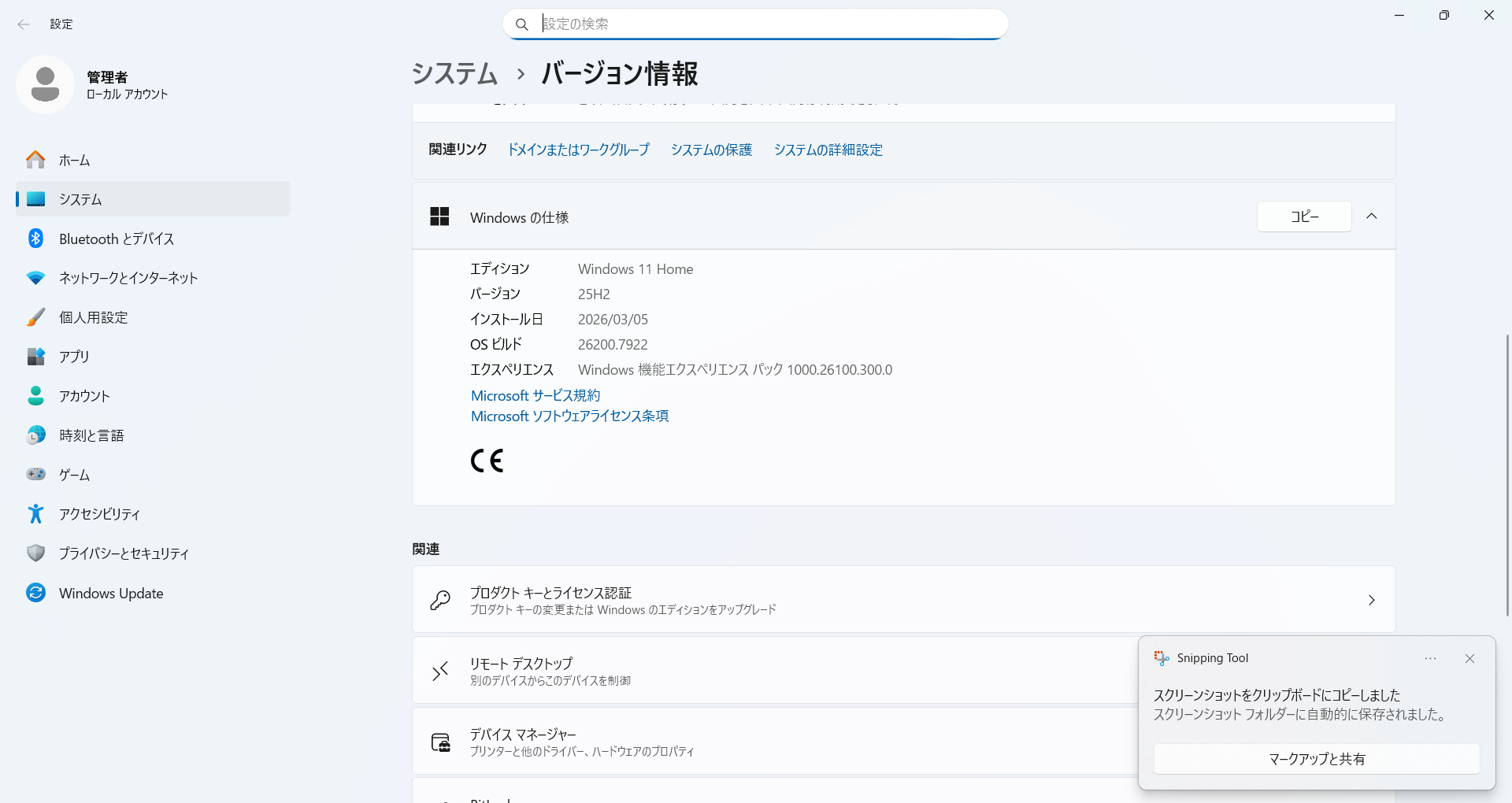This screenshot has width=1512, height=803.
Task: Open 個人用設定 paintbrush icon
Action: [x=35, y=317]
